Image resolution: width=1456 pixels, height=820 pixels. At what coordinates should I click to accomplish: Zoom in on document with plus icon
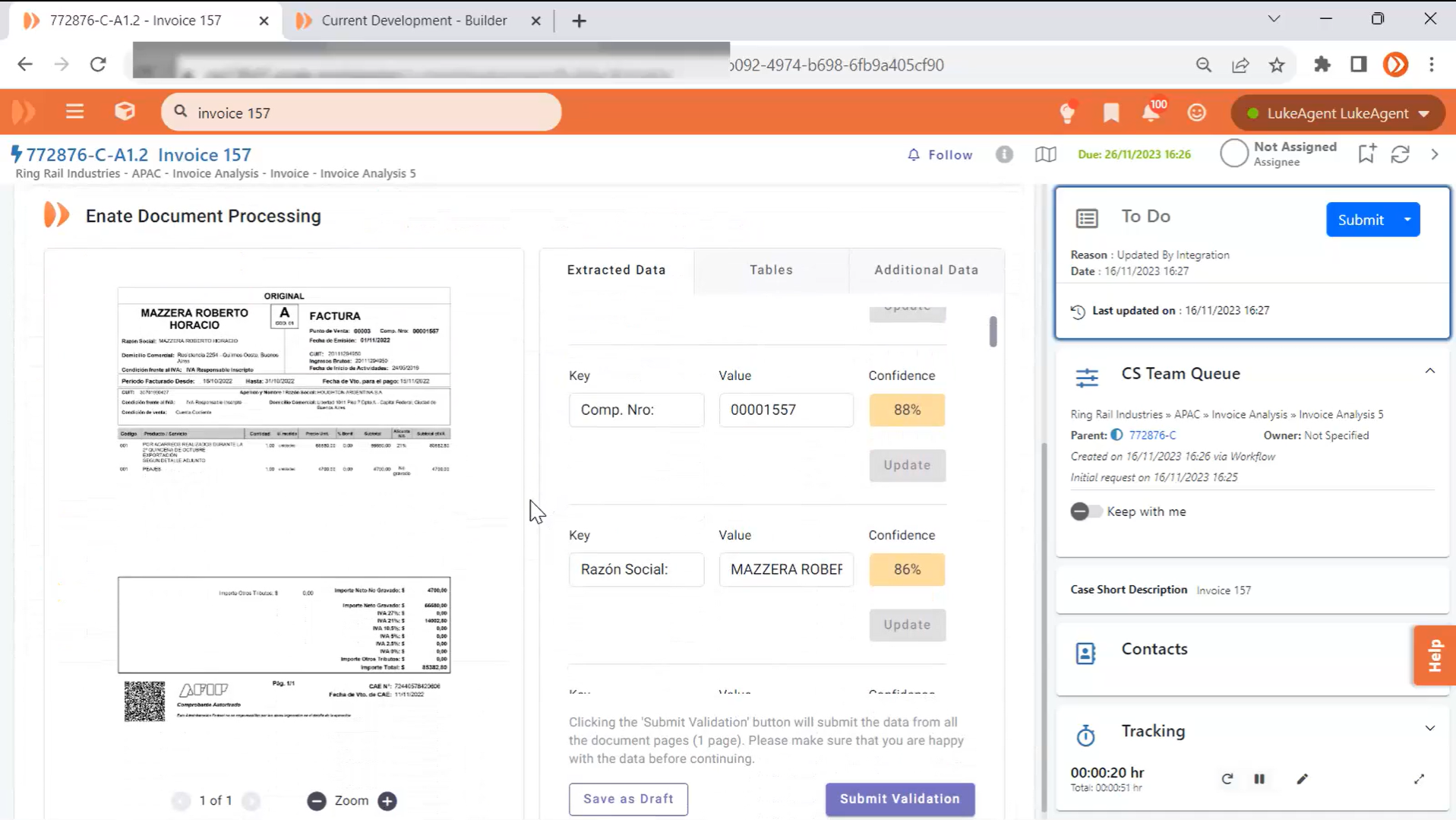[387, 801]
